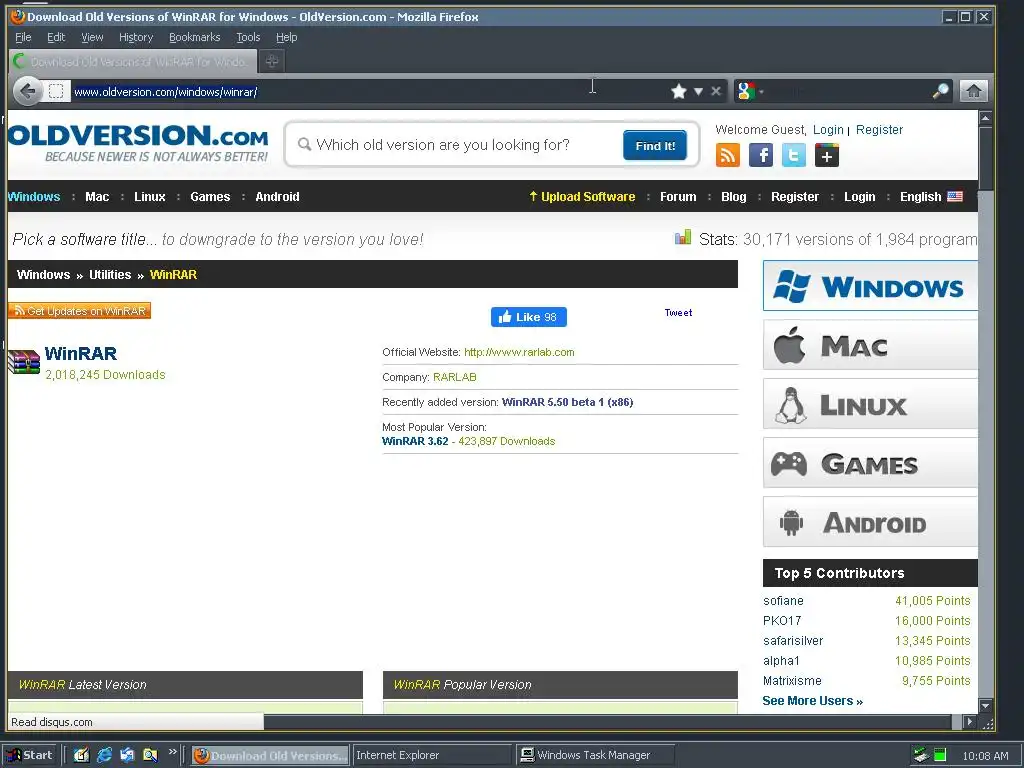Click the See More Users link
The width and height of the screenshot is (1024, 768).
point(812,701)
